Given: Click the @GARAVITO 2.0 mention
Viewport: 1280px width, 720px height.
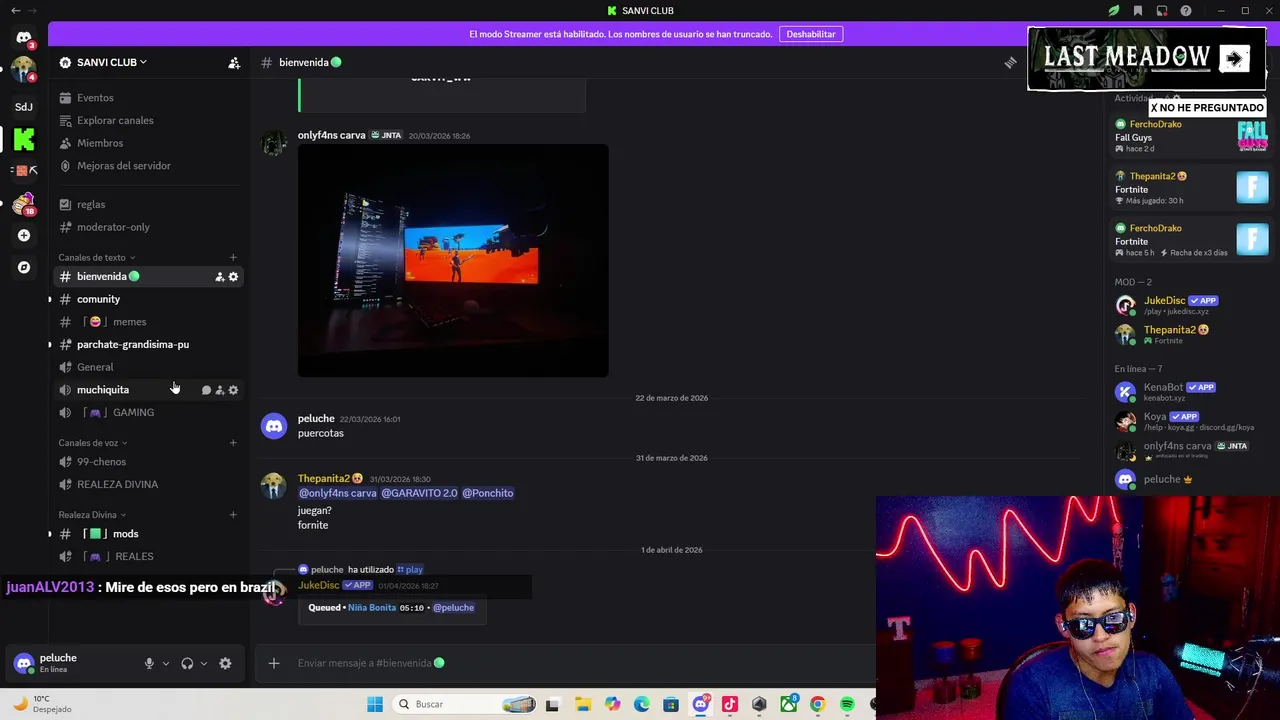Looking at the screenshot, I should [x=419, y=493].
